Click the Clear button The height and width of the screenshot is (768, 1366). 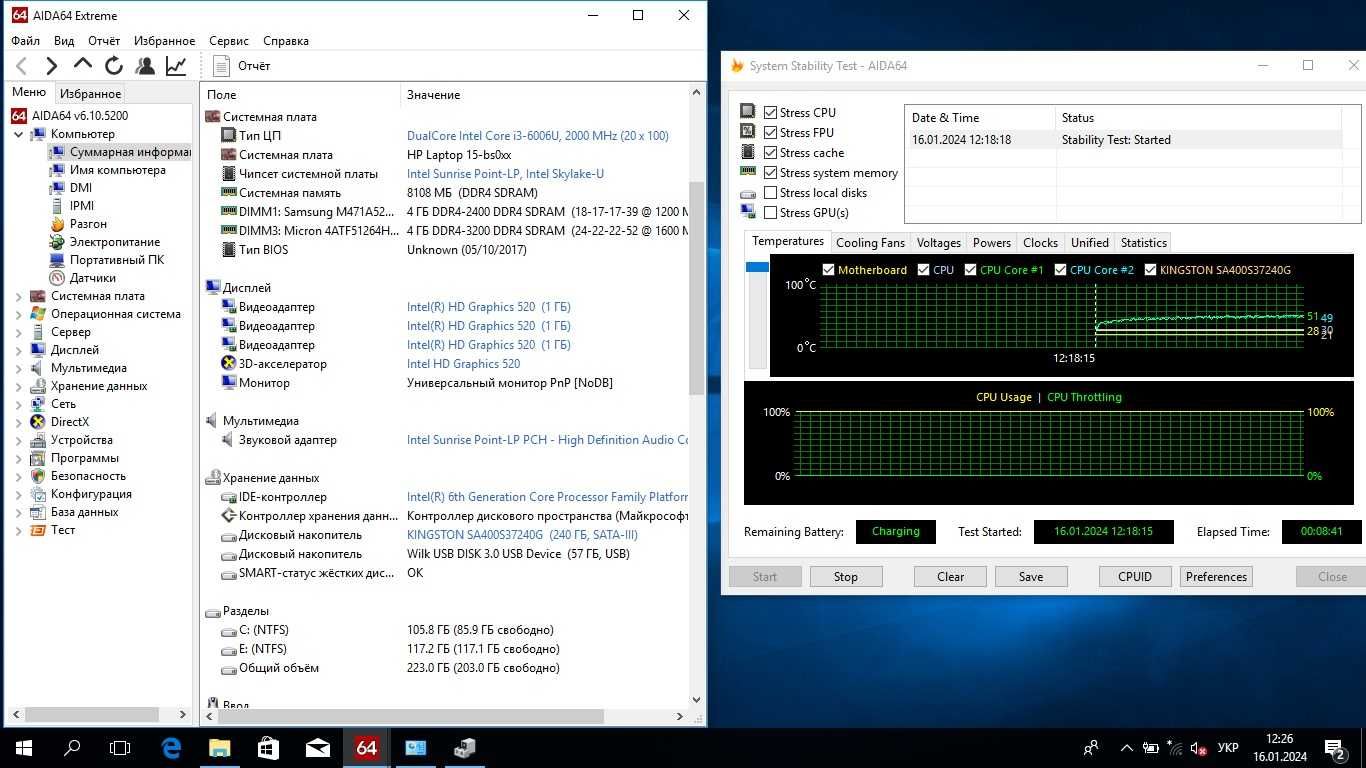tap(950, 577)
